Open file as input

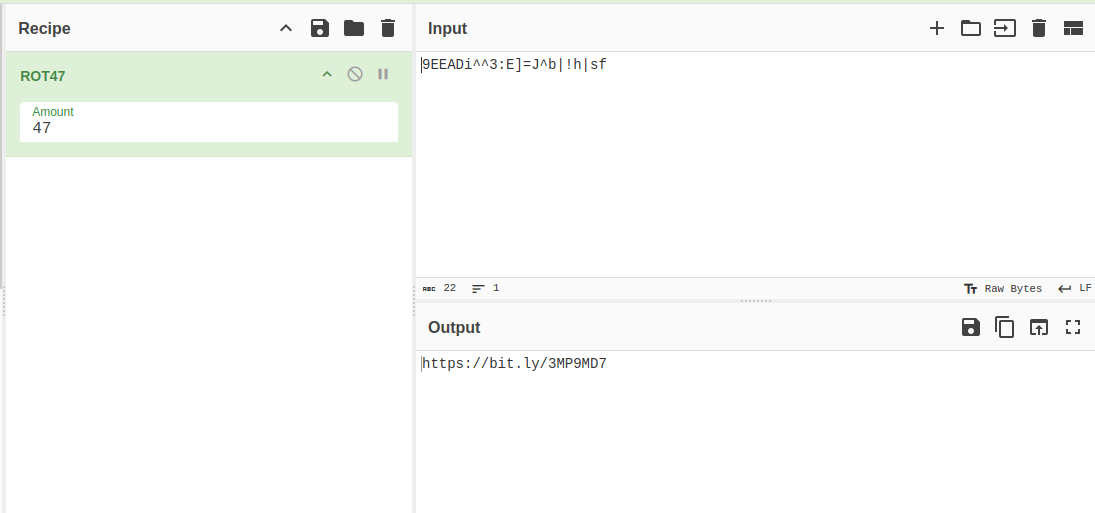[1004, 28]
